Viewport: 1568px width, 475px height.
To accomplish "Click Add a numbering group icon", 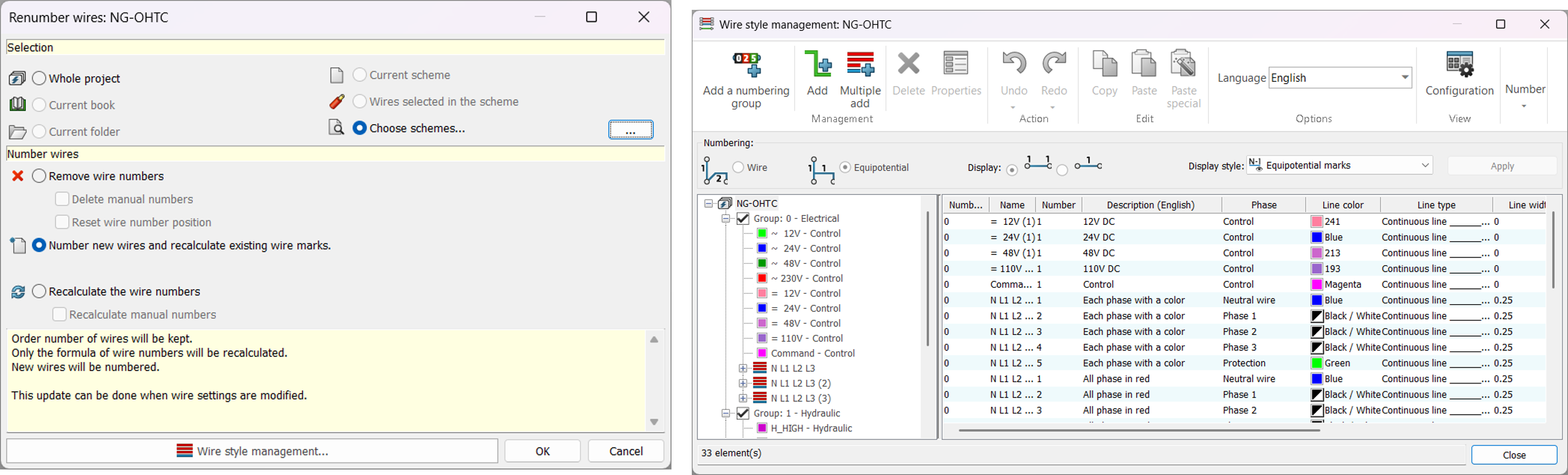I will pos(746,65).
